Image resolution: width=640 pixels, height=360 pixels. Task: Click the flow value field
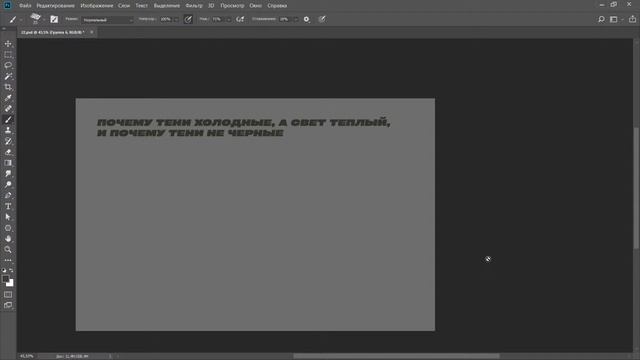point(217,19)
